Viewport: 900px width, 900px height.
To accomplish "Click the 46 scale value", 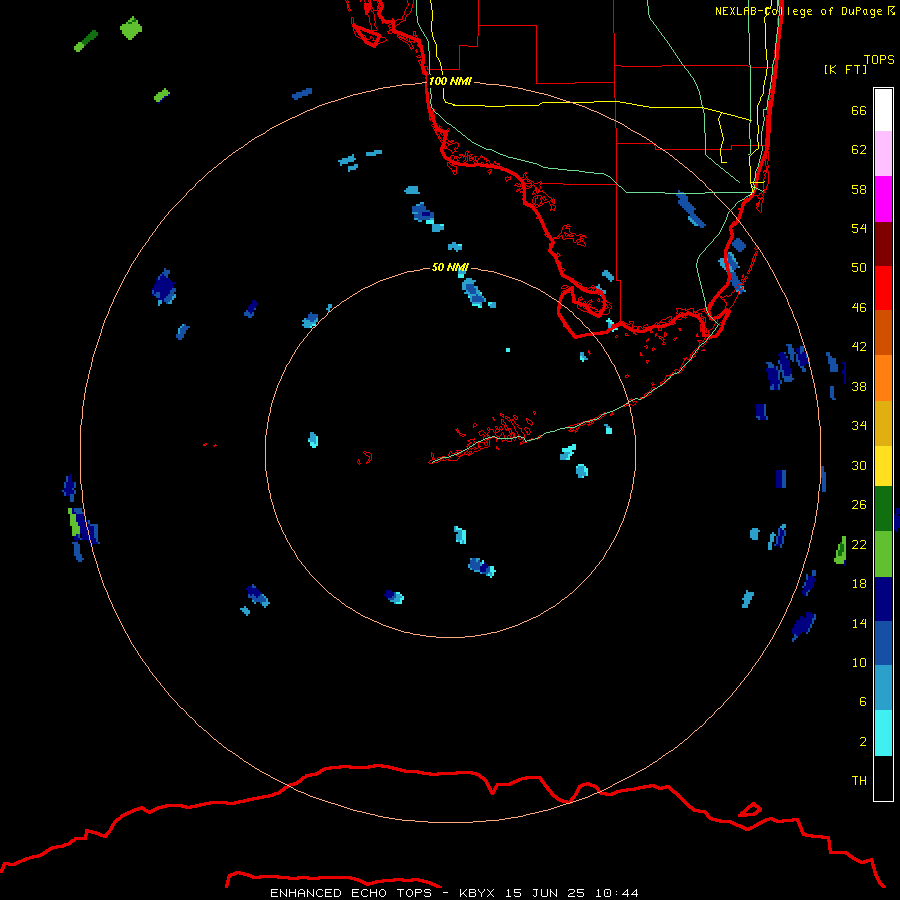I will (x=859, y=308).
